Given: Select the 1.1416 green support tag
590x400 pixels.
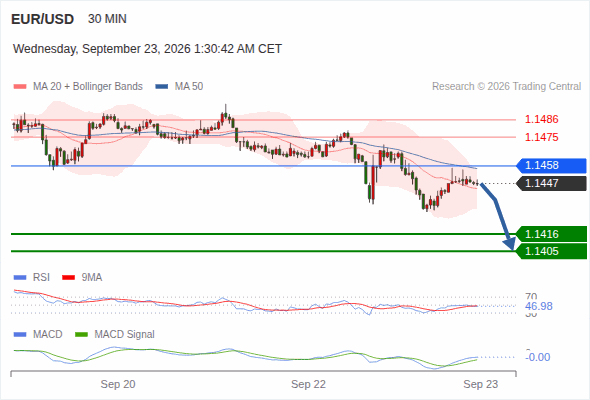Looking at the screenshot, I should point(551,234).
